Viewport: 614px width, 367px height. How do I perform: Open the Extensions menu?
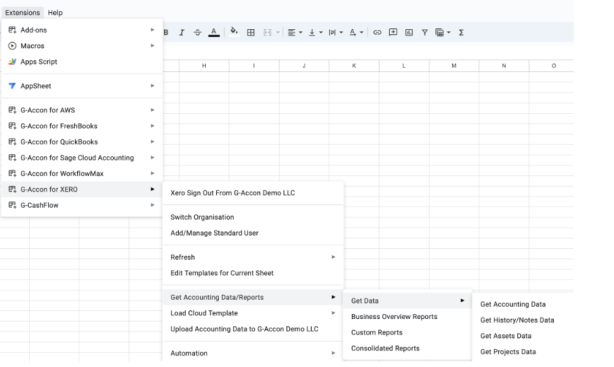coord(22,13)
